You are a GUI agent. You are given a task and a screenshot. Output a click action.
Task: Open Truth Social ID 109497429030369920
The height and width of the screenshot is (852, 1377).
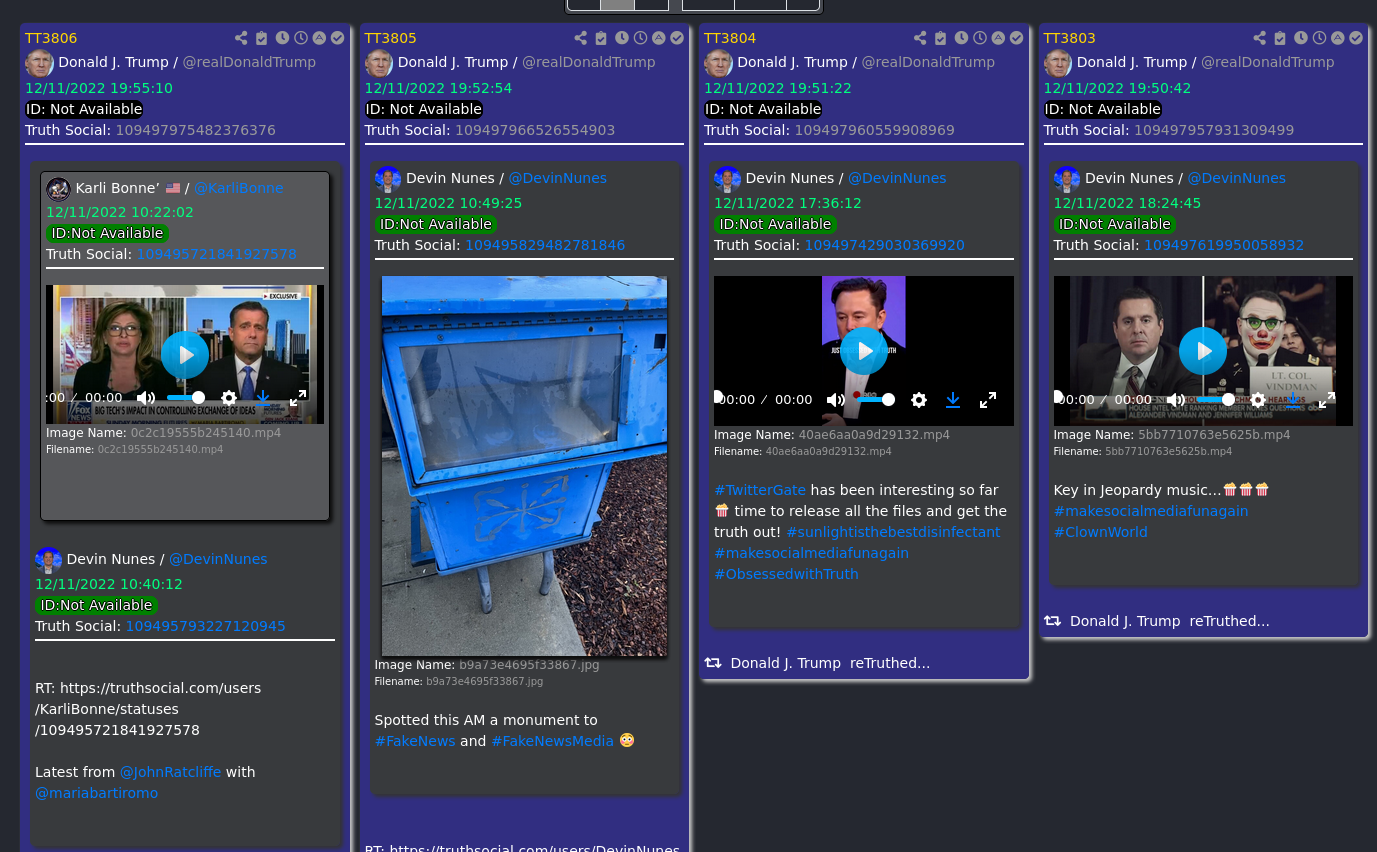click(x=884, y=245)
